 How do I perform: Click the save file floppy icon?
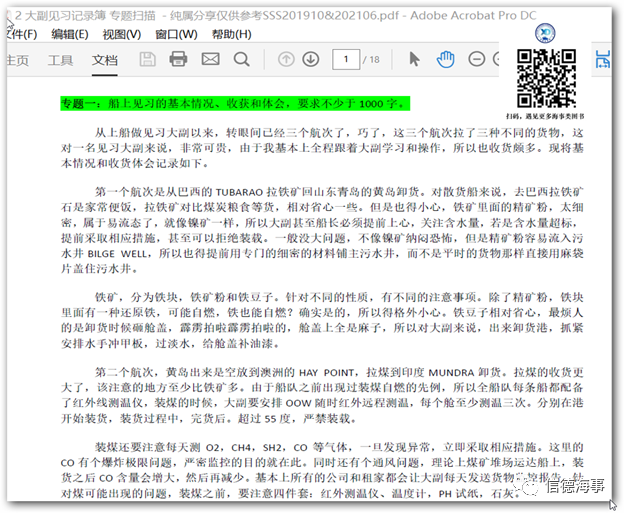(147, 59)
